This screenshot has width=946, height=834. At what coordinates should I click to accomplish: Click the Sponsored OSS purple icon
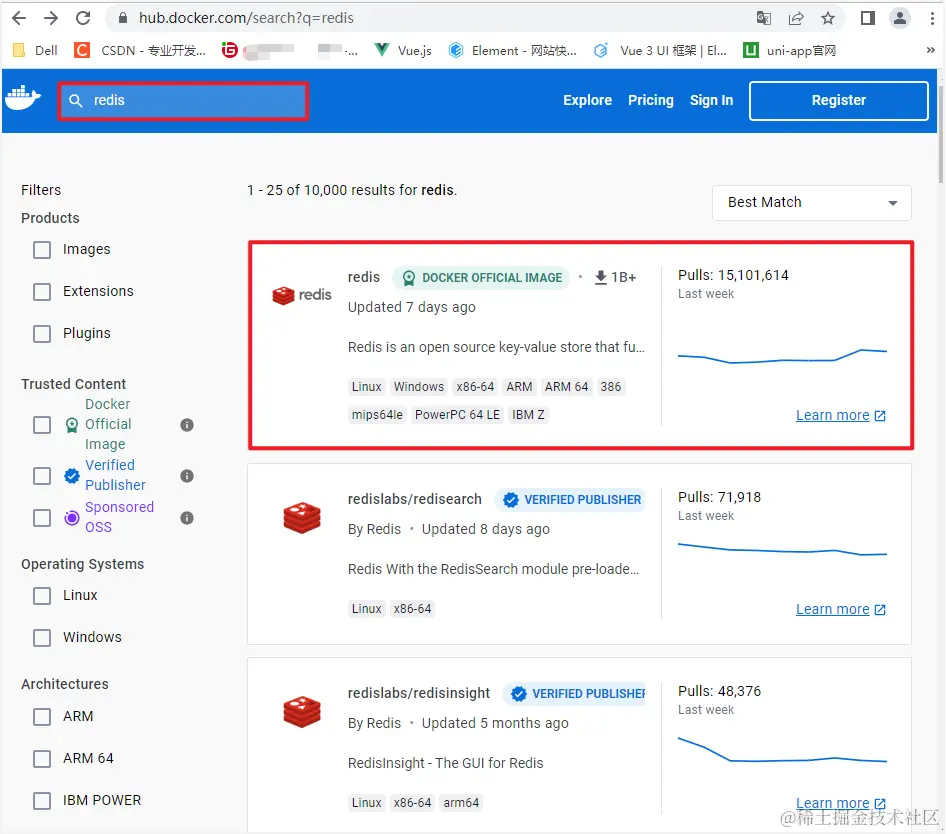tap(72, 518)
